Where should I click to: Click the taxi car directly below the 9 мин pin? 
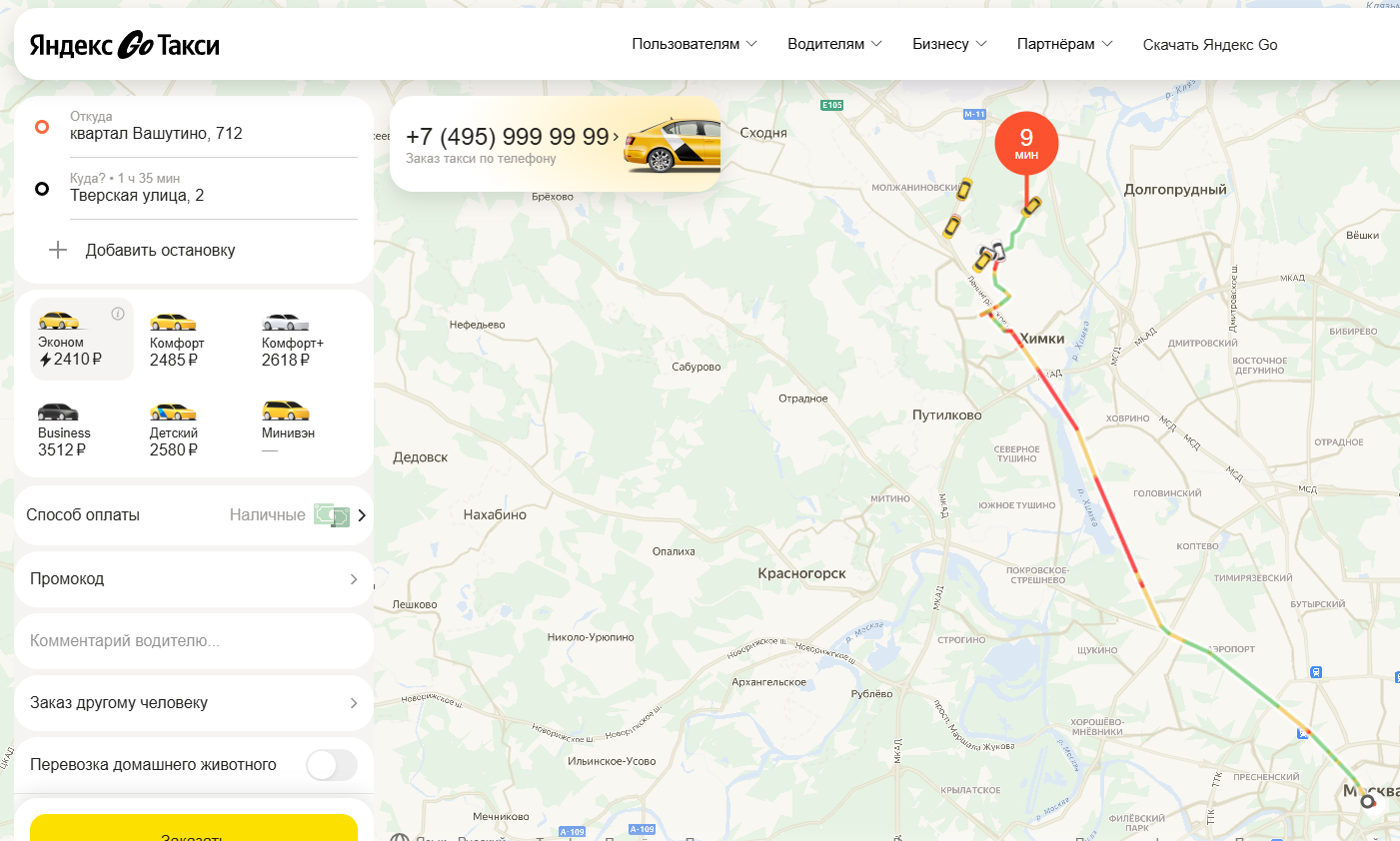click(x=1030, y=207)
